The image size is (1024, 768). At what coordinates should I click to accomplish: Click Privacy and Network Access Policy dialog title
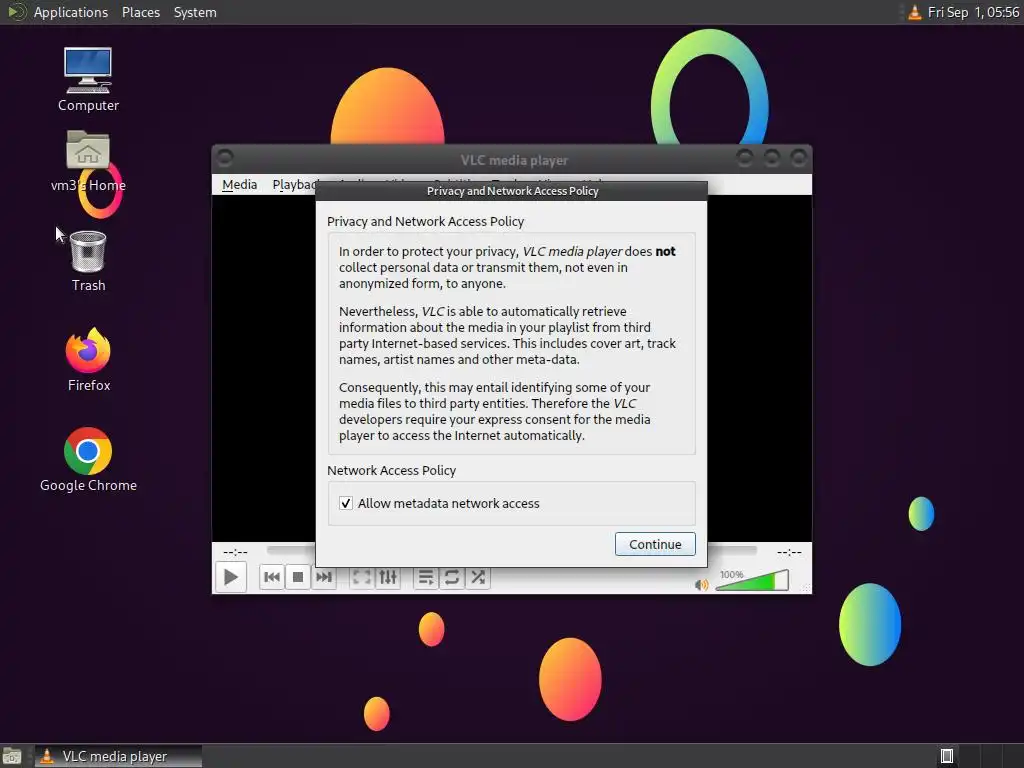513,191
